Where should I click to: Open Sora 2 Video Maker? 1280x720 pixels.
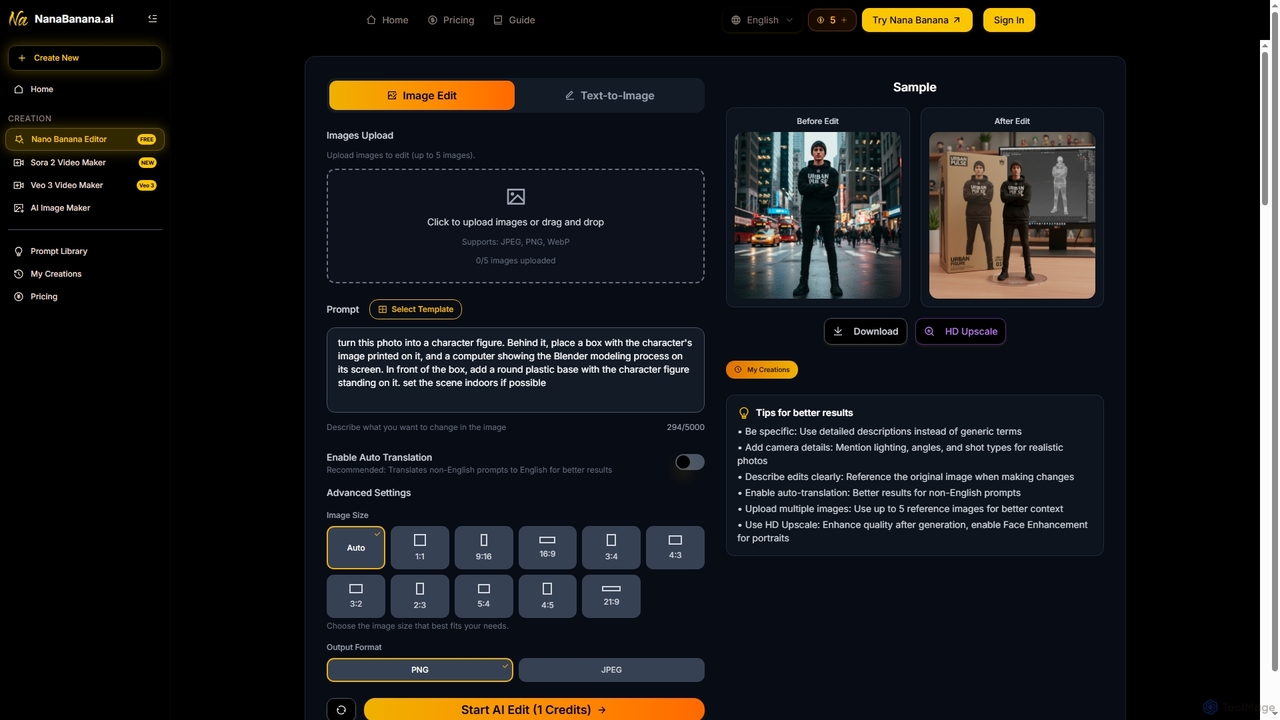[85, 162]
